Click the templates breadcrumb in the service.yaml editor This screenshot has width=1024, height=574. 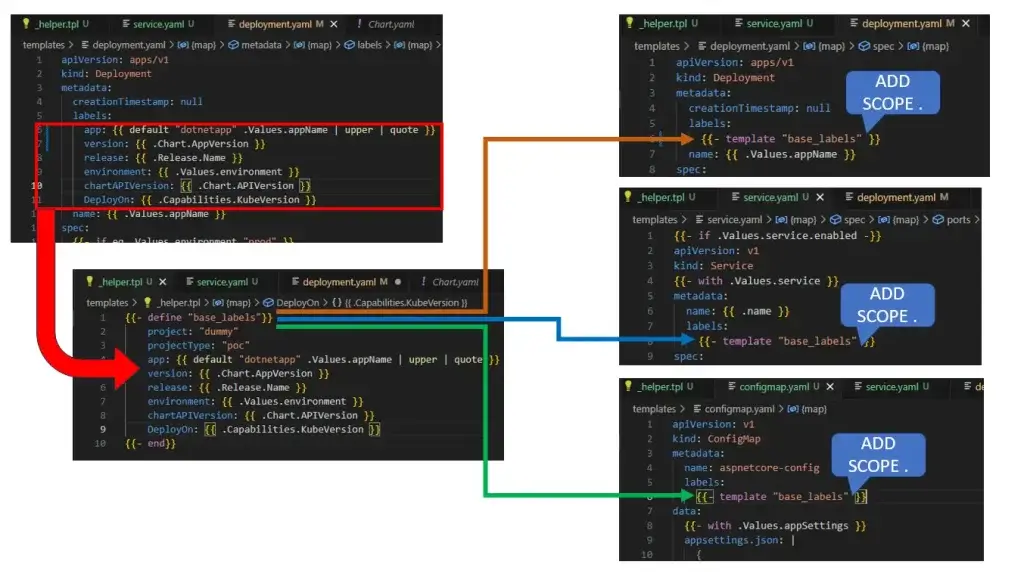coord(654,219)
